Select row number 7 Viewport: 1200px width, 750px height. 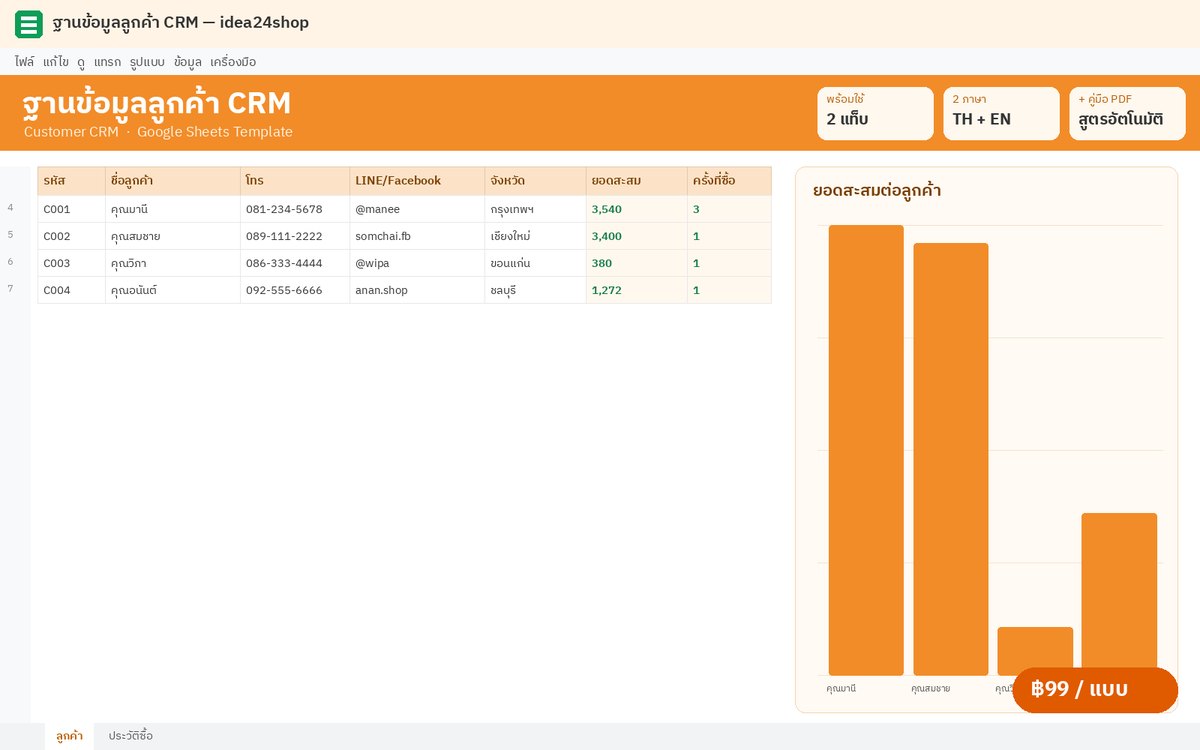pos(11,289)
